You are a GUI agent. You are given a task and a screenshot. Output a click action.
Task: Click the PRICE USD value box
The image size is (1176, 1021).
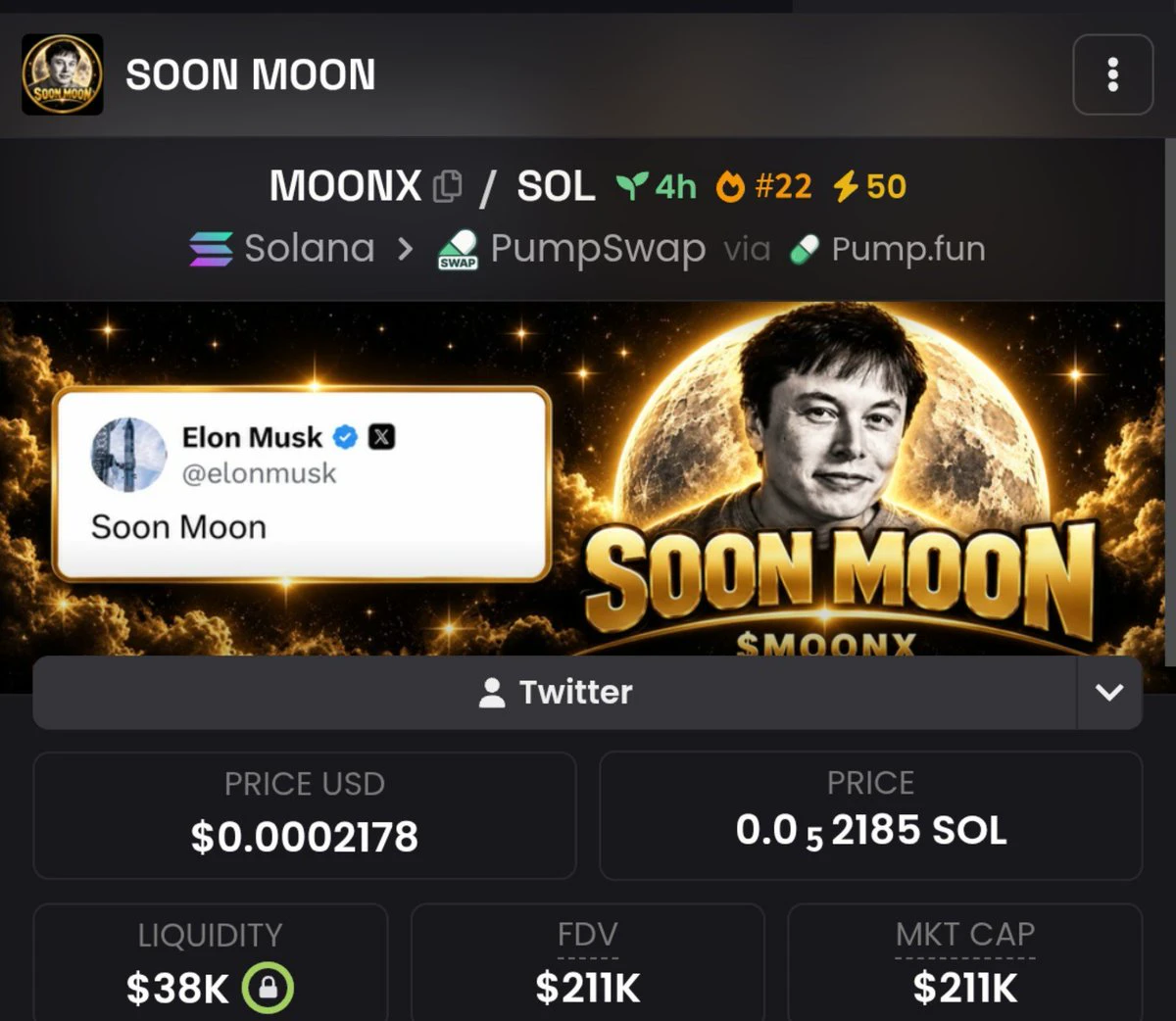[x=305, y=815]
